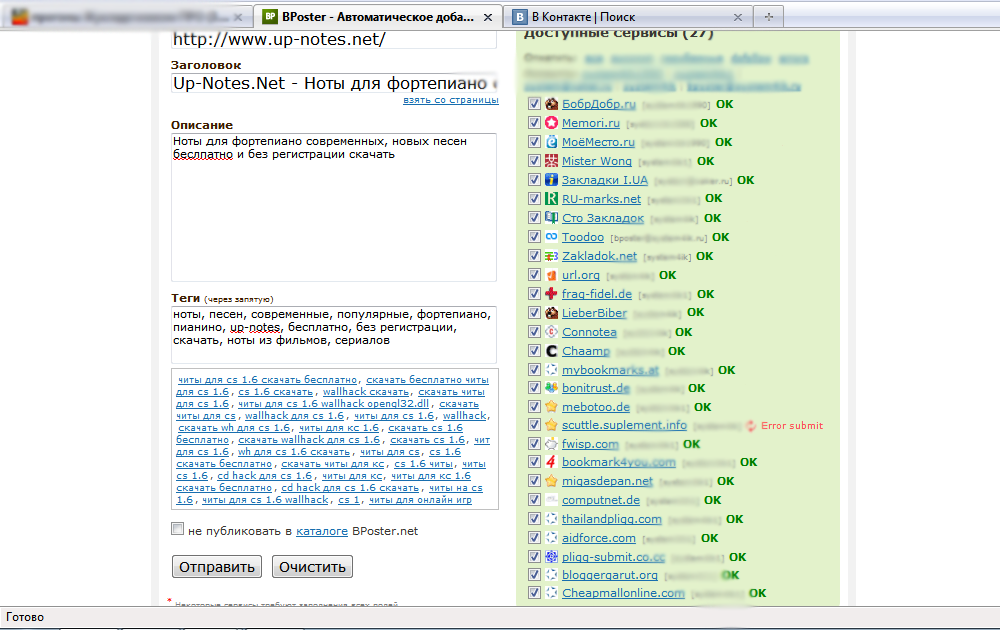The height and width of the screenshot is (630, 1000).
Task: Click the error icon next to scuttle.suplement.info
Action: (x=751, y=425)
